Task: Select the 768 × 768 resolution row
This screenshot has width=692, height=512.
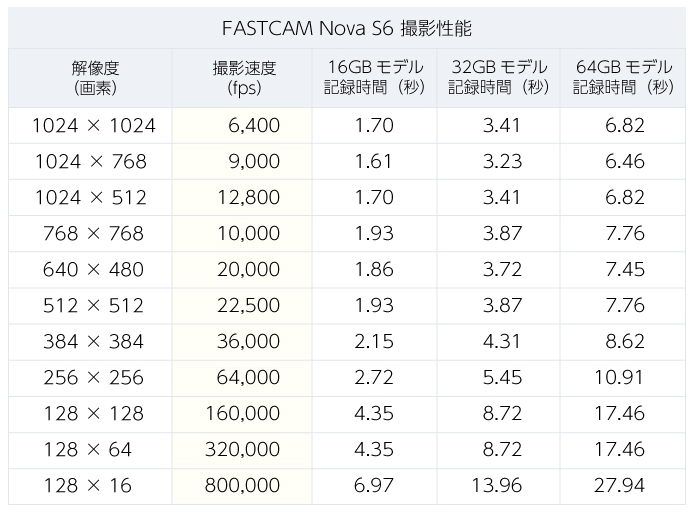Action: (x=347, y=233)
